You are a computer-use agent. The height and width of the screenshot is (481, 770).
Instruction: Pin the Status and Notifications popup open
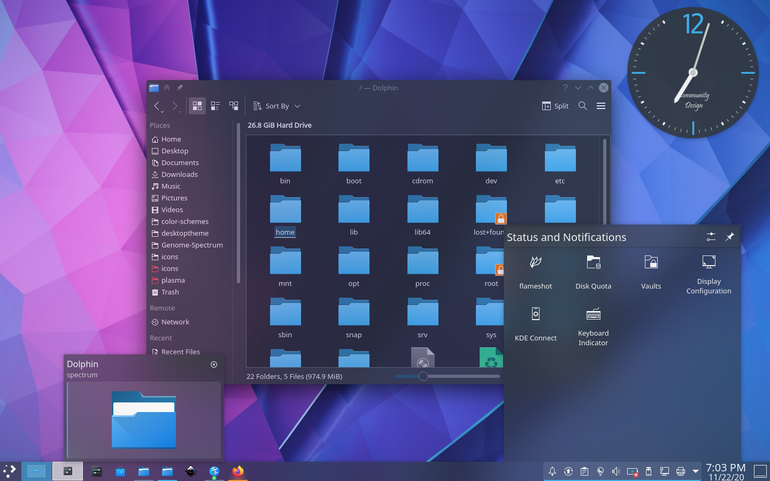click(x=730, y=237)
